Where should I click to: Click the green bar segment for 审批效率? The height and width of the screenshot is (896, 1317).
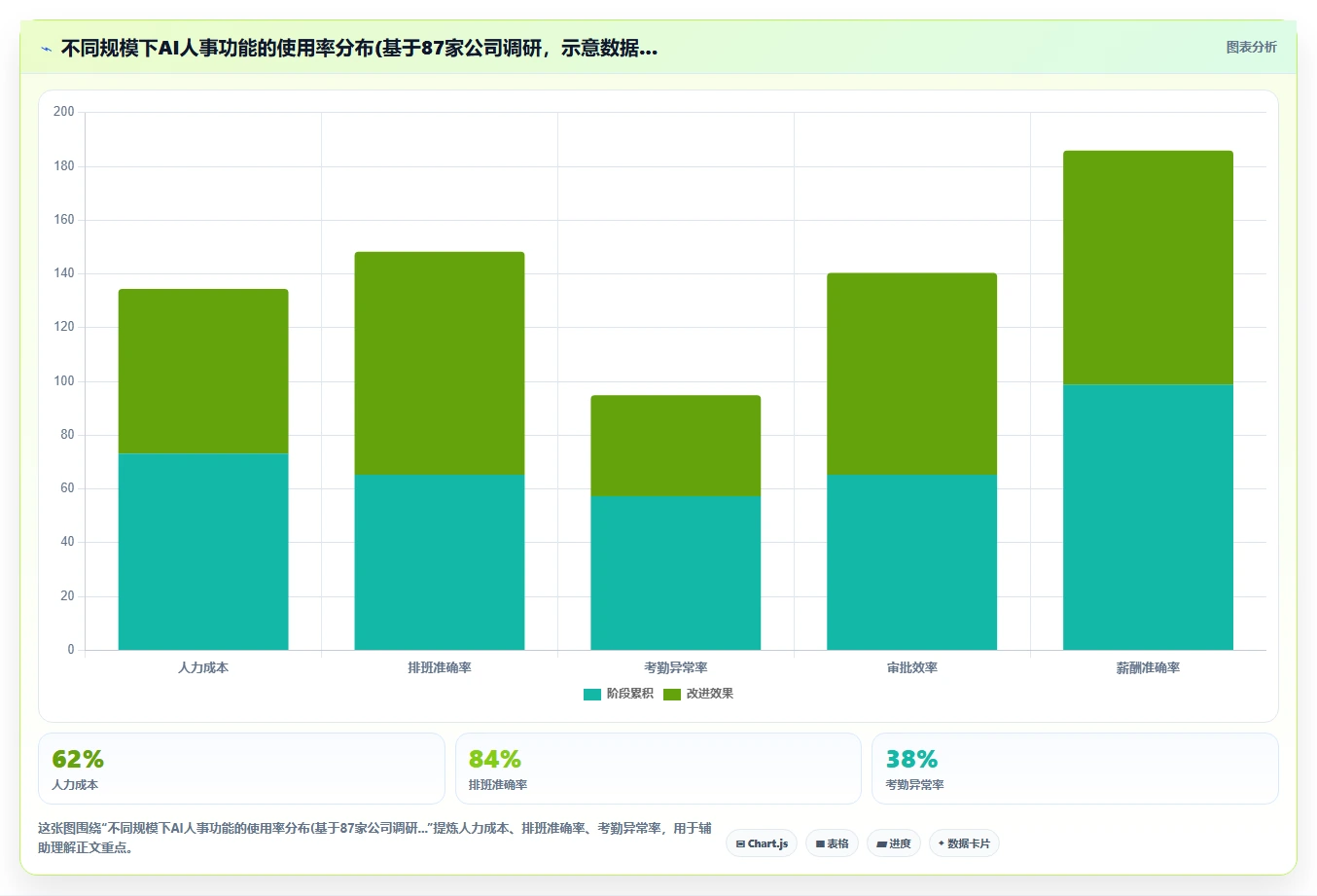pyautogui.click(x=912, y=374)
